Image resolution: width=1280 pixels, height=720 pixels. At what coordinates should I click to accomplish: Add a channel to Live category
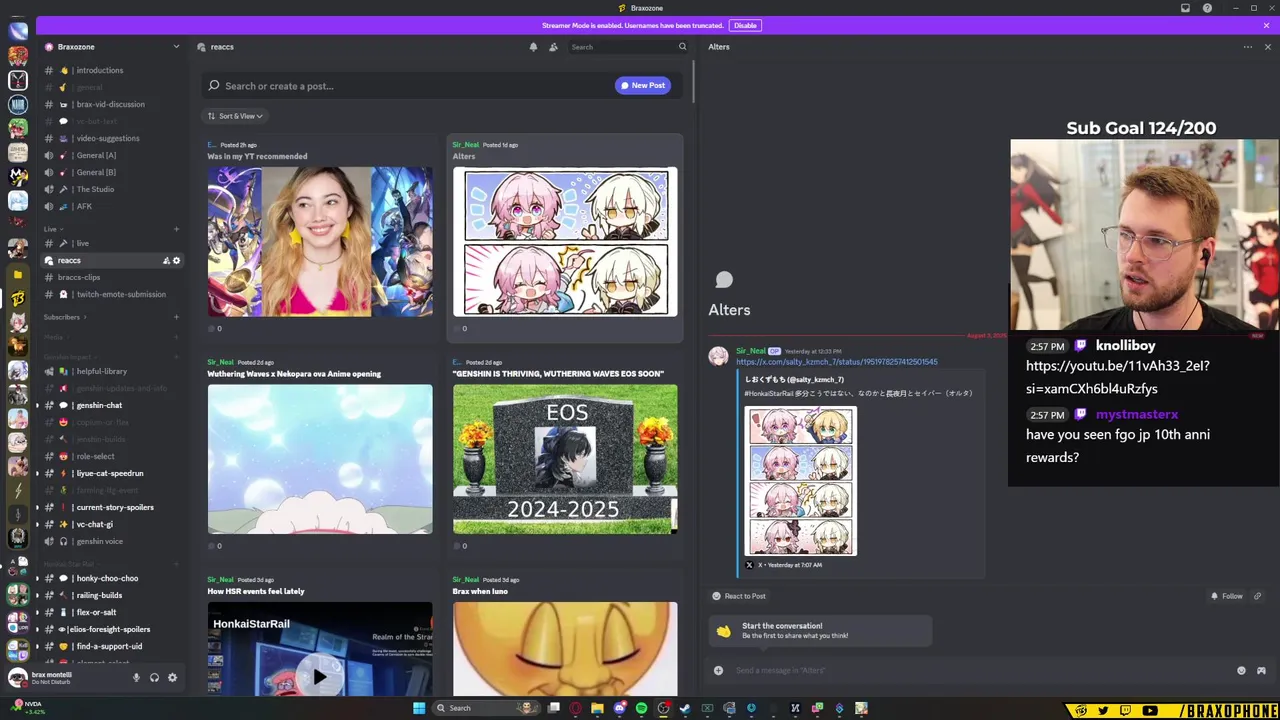[176, 229]
